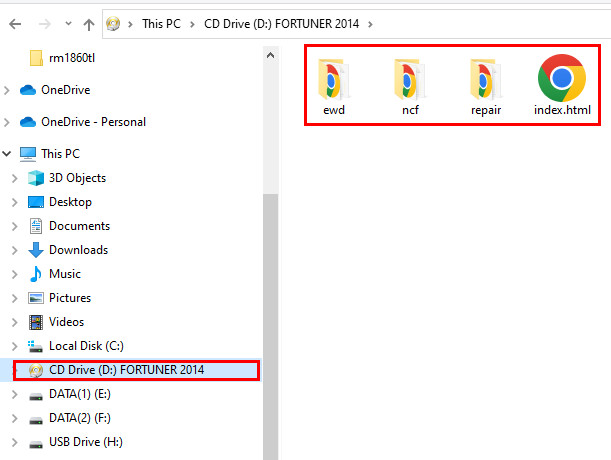Select CD Drive (D:) FORTUNER 2014 in the address bar
The width and height of the screenshot is (611, 460).
[281, 24]
